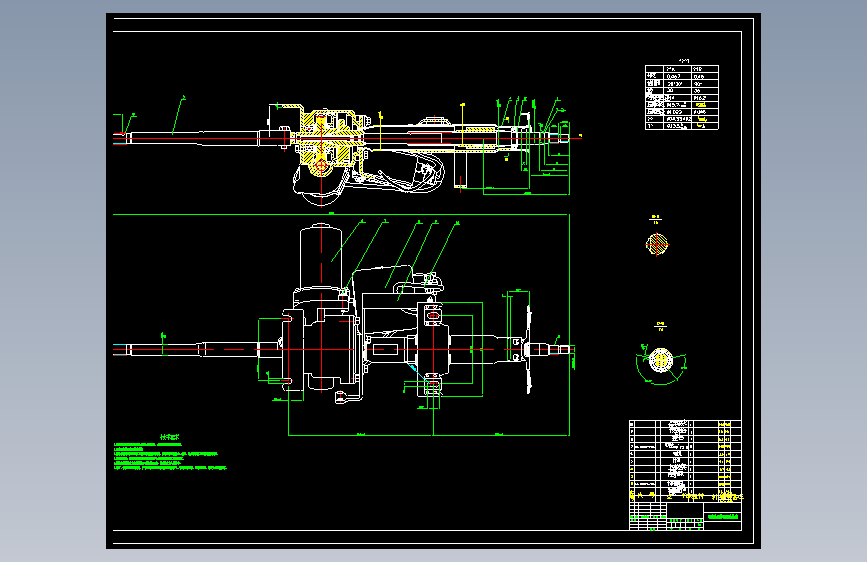The height and width of the screenshot is (562, 867).
Task: Select the vertical mounting plate near right shaft end
Action: click(529, 350)
